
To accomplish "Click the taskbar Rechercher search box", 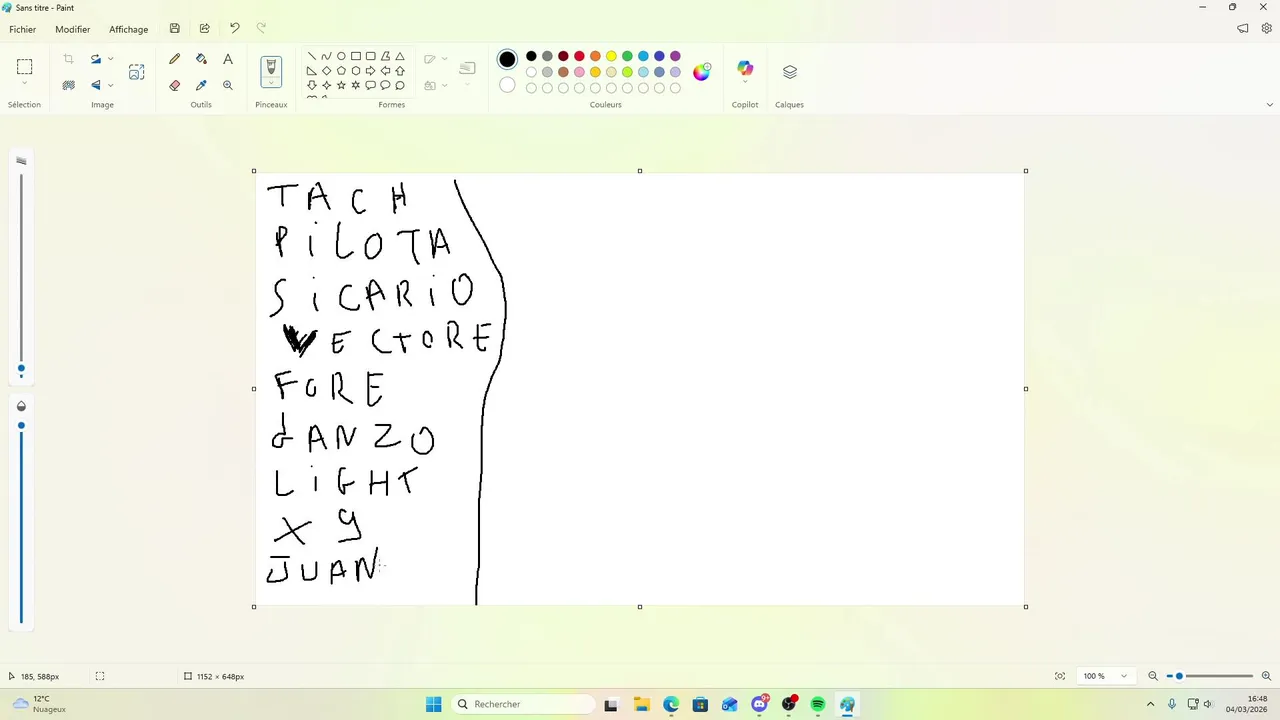I will [x=523, y=704].
